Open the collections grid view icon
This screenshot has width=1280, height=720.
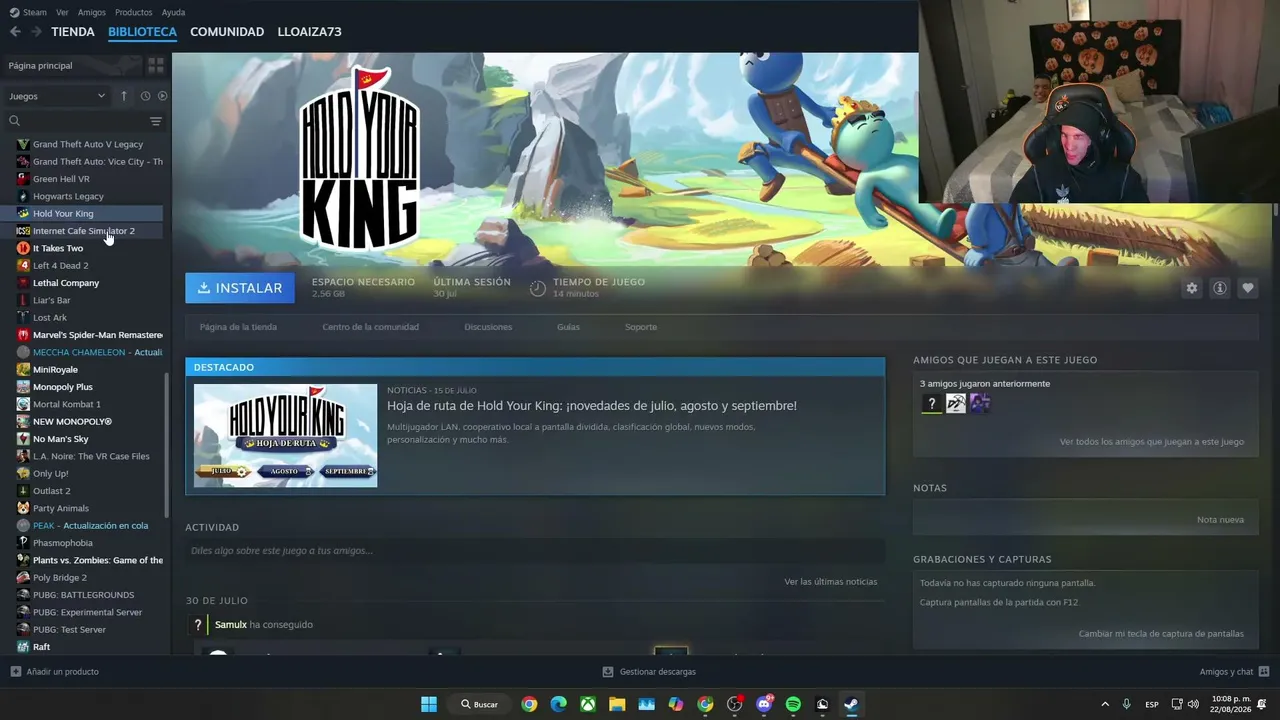click(156, 65)
